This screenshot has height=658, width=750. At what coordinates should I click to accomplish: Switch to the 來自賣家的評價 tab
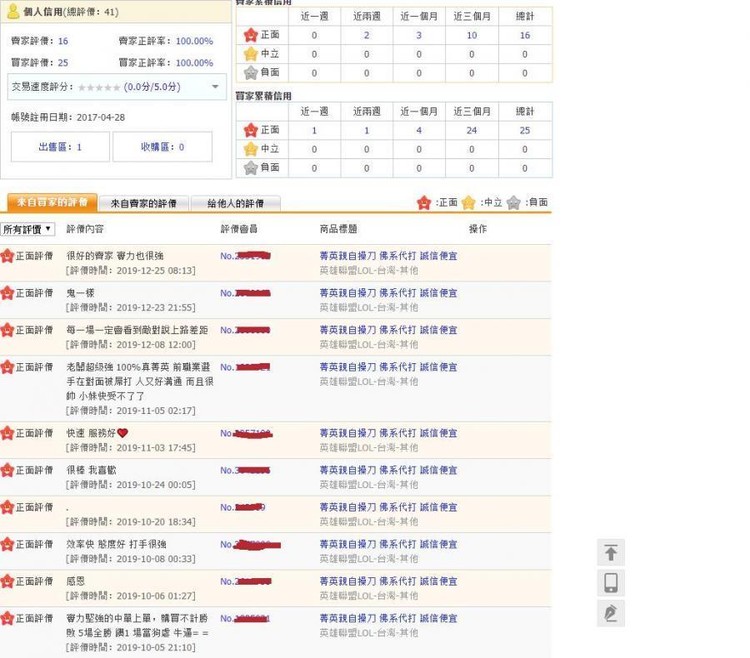[x=143, y=203]
